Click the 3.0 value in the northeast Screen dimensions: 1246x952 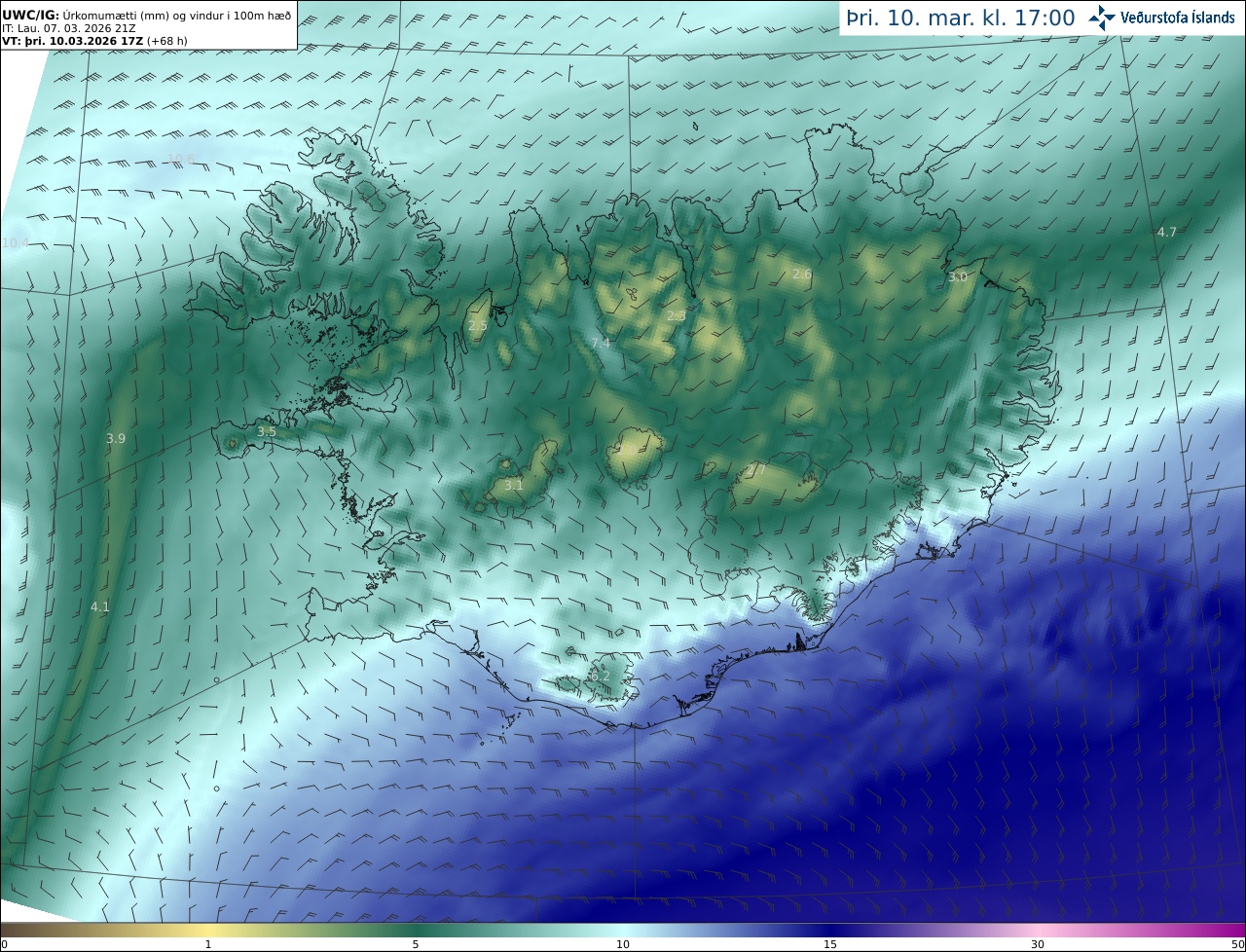point(958,277)
